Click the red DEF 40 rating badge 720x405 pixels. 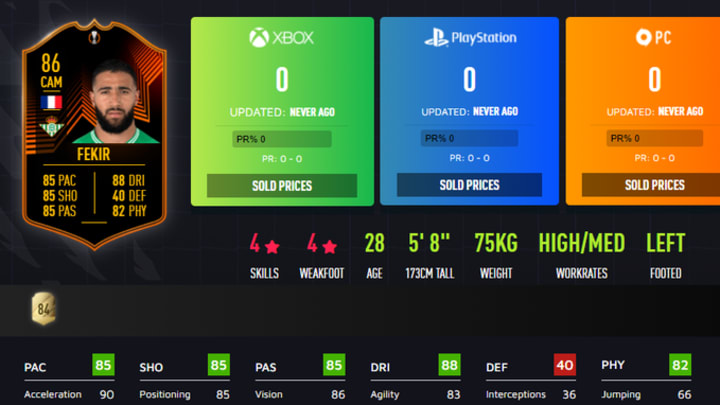pos(565,365)
